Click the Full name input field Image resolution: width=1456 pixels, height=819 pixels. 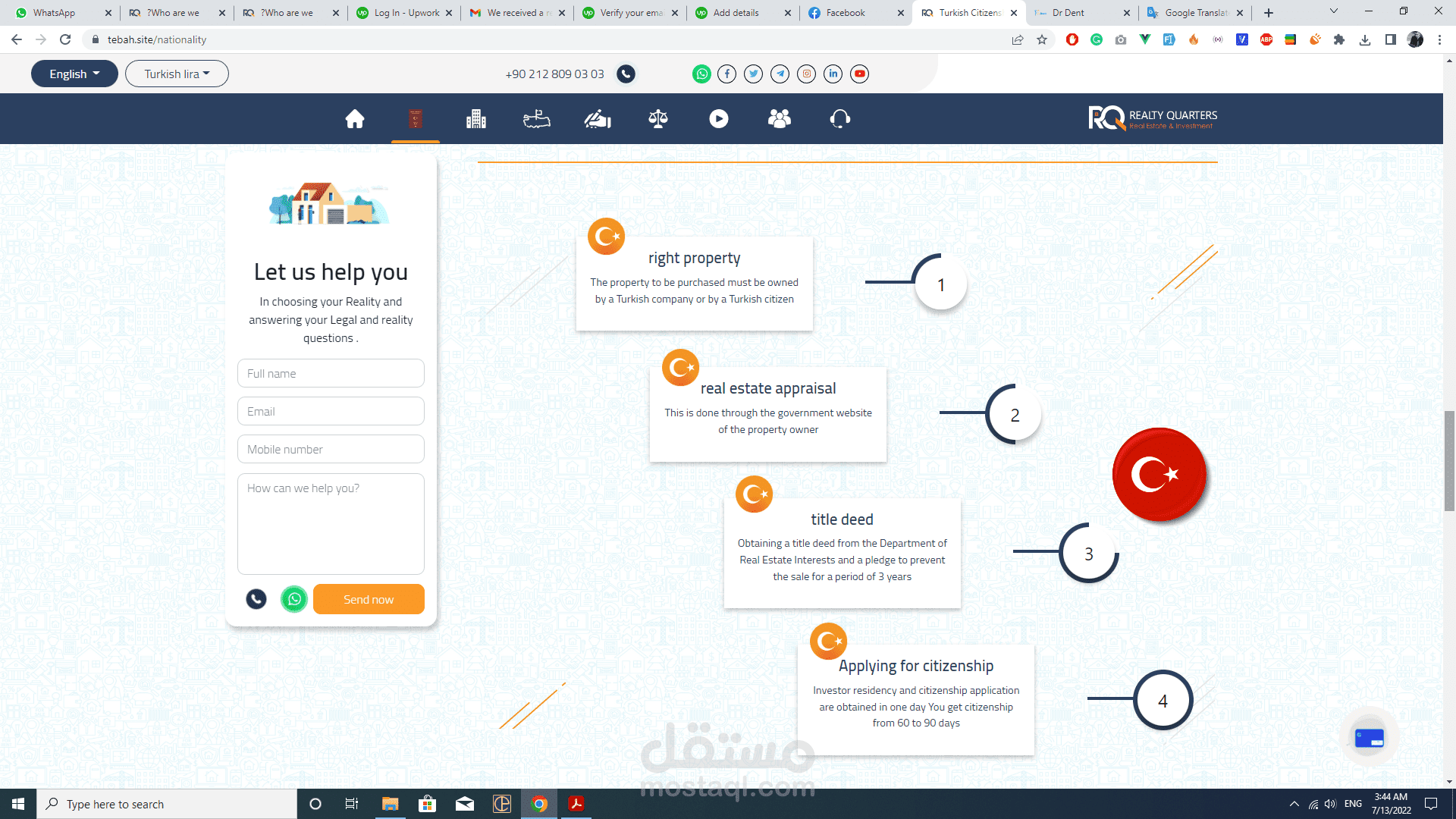tap(331, 373)
